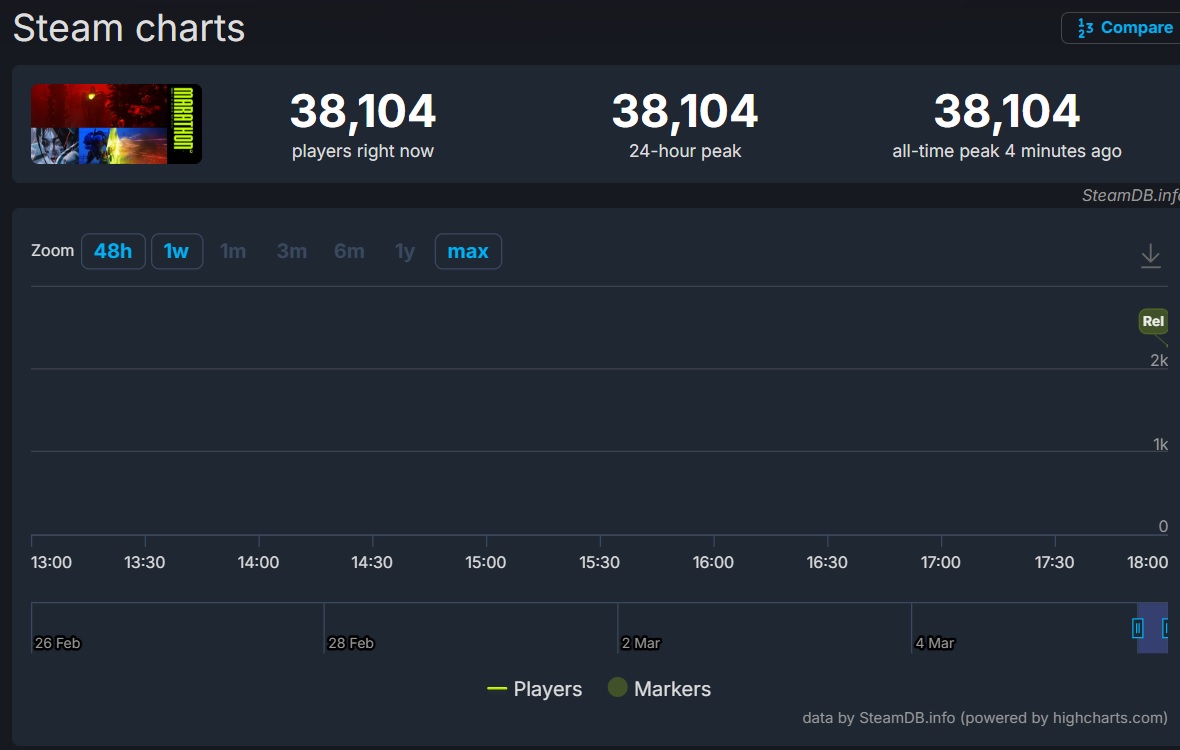Screen dimensions: 1180x750
Task: Click the Rel release marker on chart
Action: pyautogui.click(x=1153, y=321)
